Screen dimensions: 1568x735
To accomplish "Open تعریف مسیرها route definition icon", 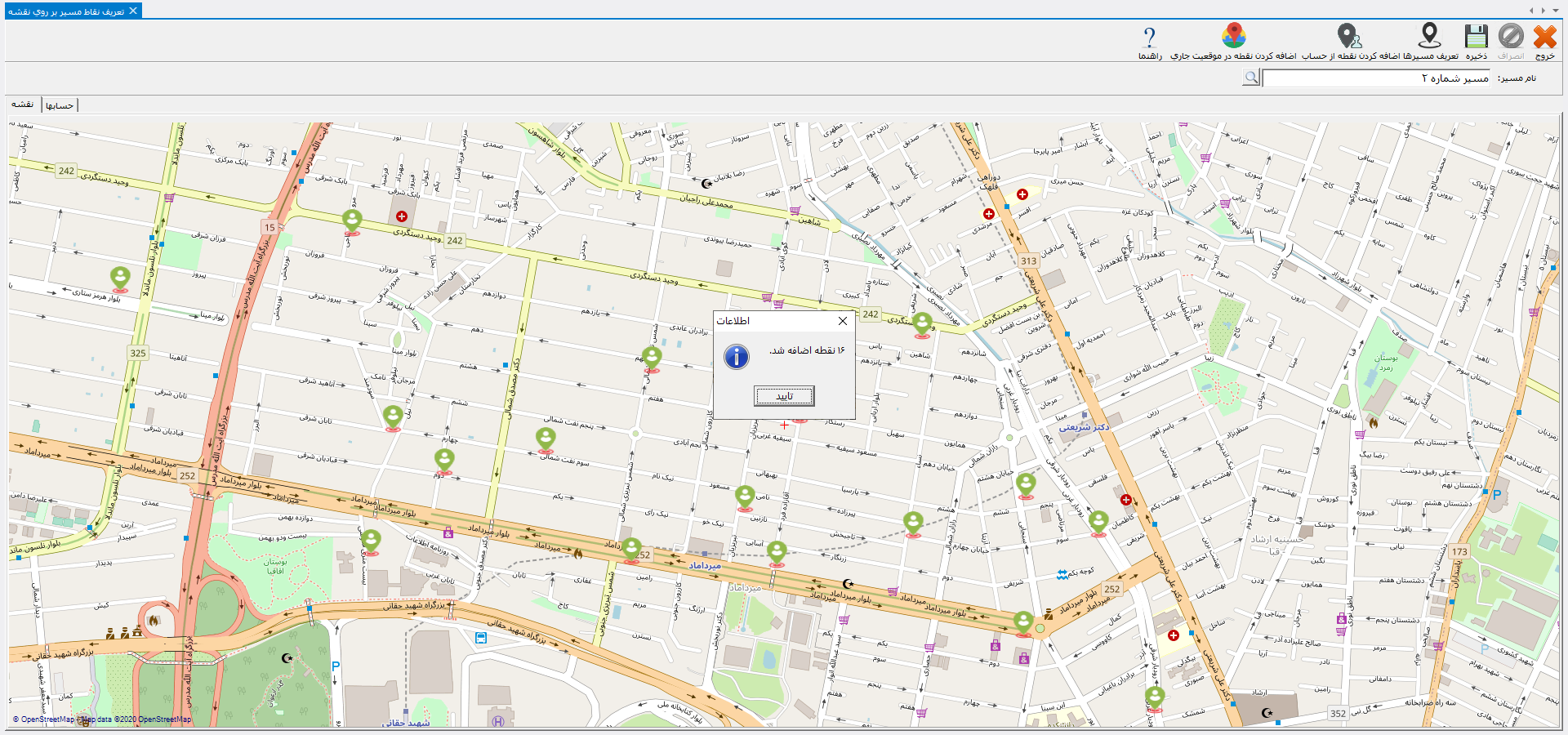I will click(1429, 37).
